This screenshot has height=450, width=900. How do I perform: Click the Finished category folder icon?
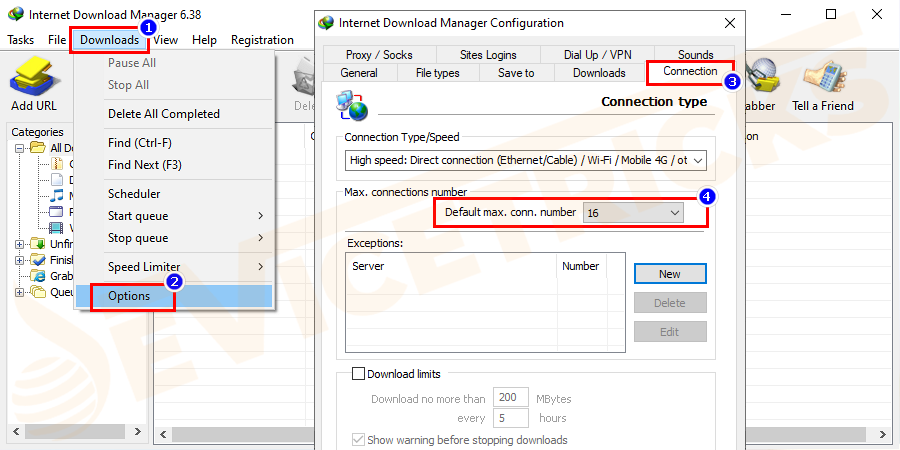point(38,260)
